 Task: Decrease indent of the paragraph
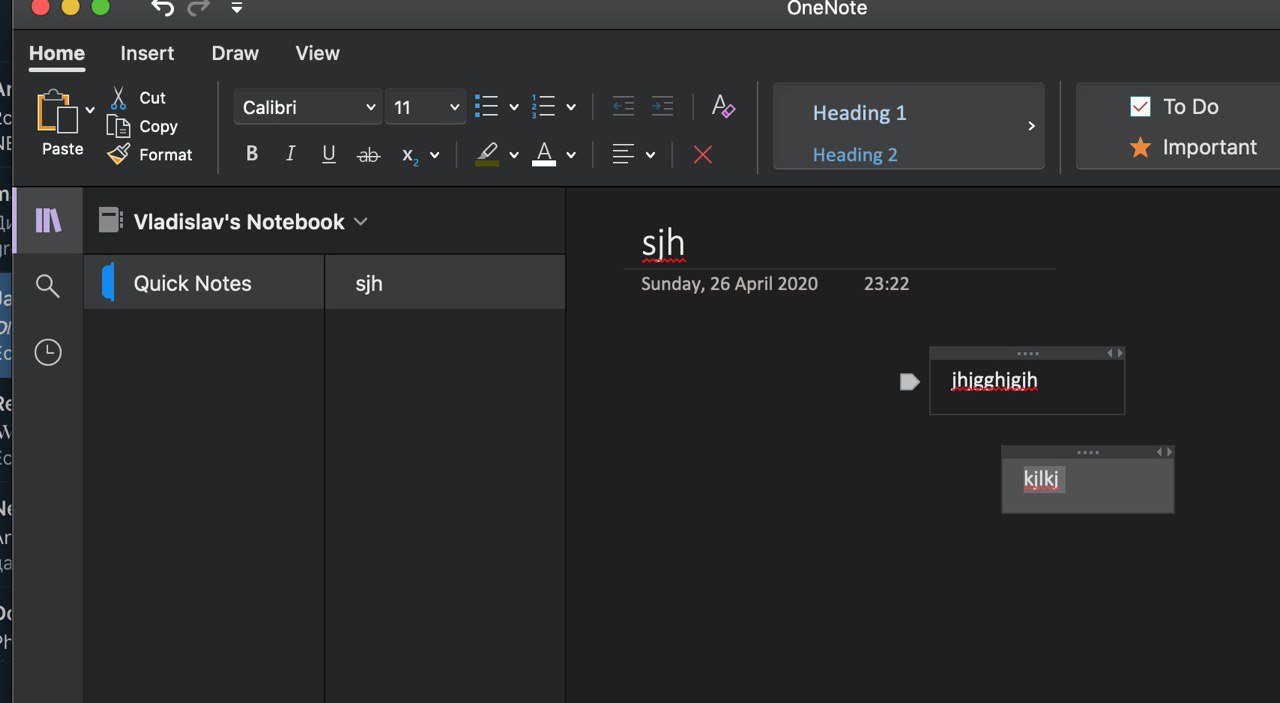[x=623, y=106]
